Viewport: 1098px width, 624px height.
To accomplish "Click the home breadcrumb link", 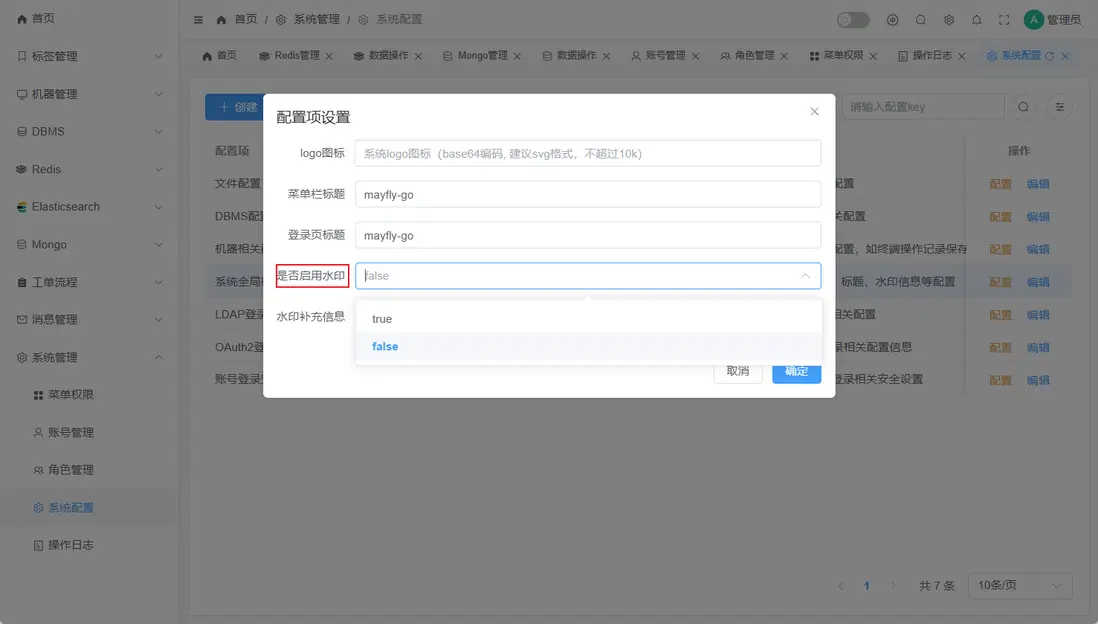I will 237,20.
